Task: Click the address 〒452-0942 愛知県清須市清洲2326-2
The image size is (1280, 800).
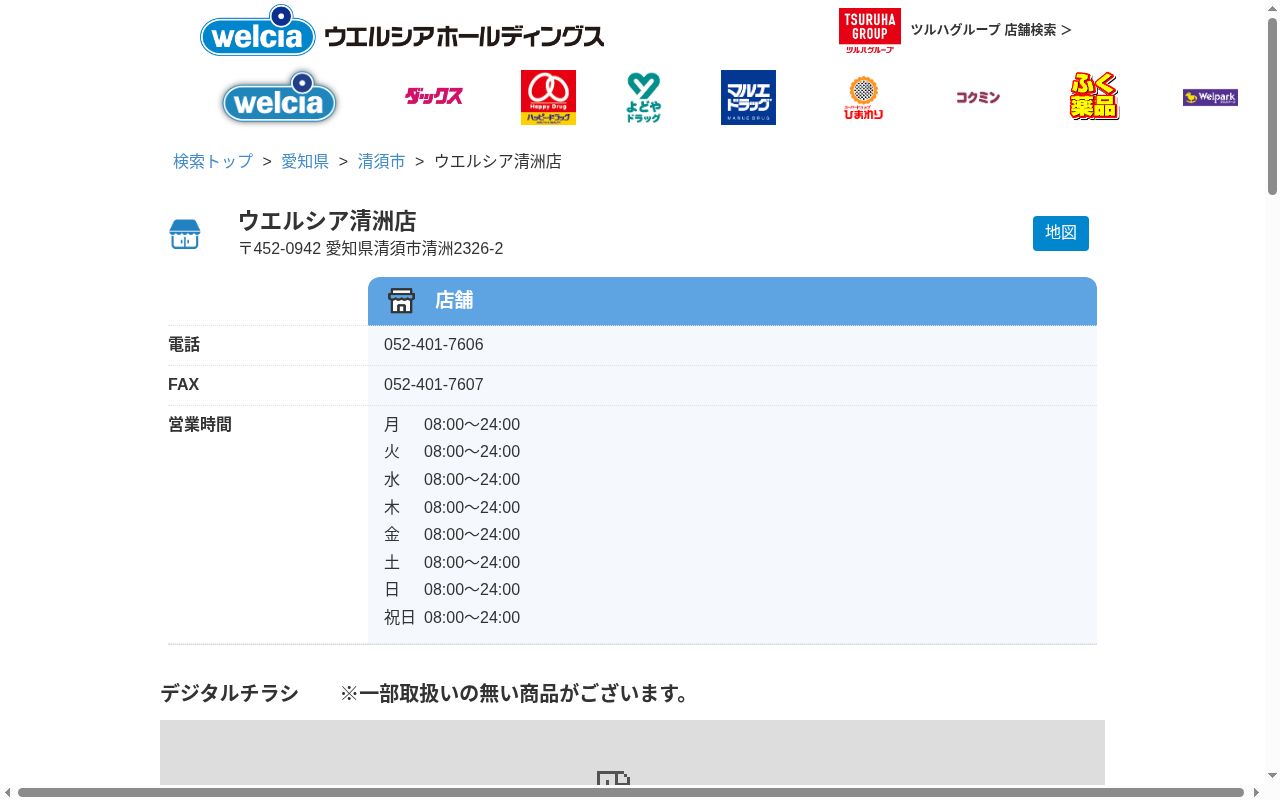Action: click(371, 248)
